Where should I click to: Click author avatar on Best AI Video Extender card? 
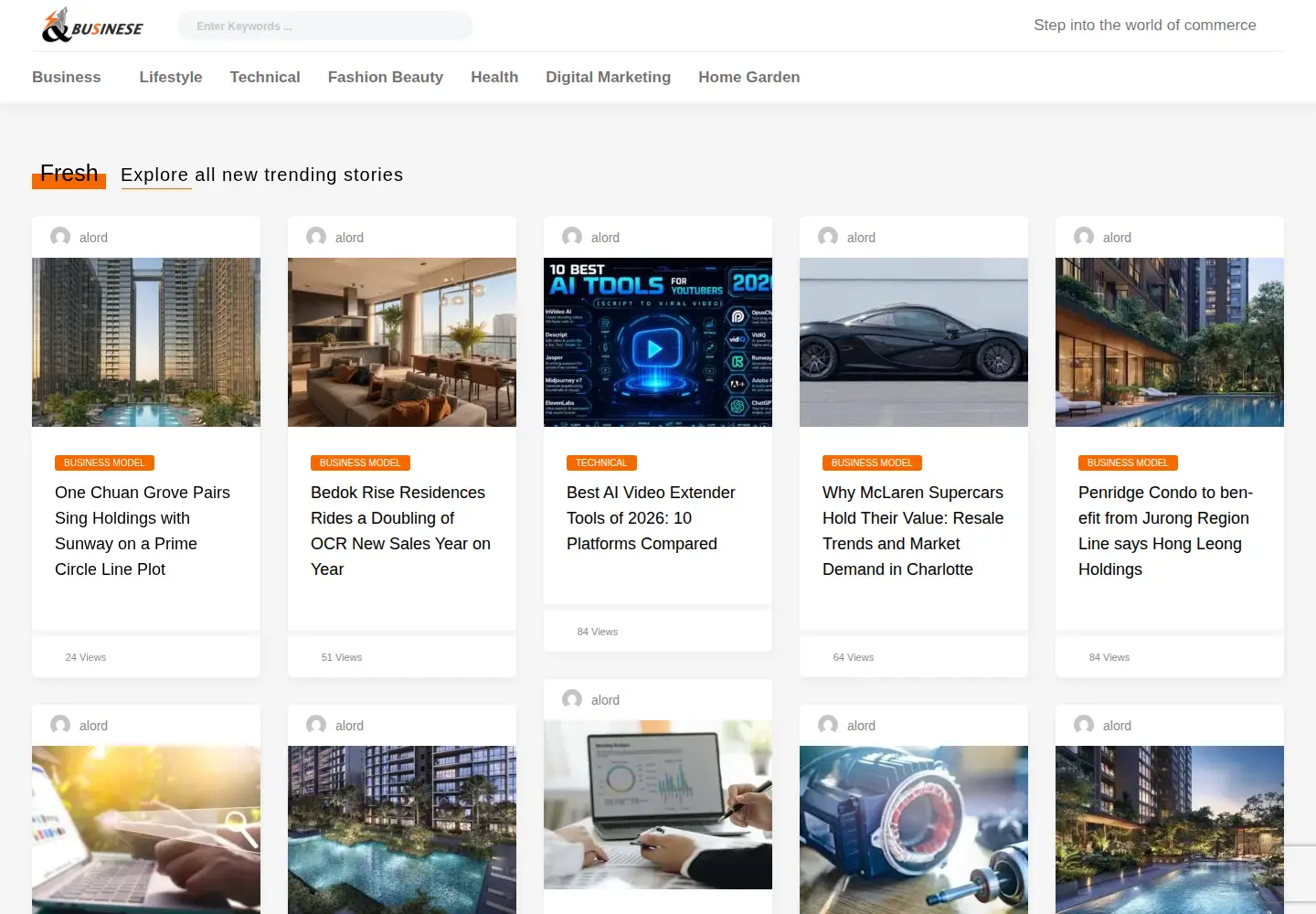coord(572,237)
